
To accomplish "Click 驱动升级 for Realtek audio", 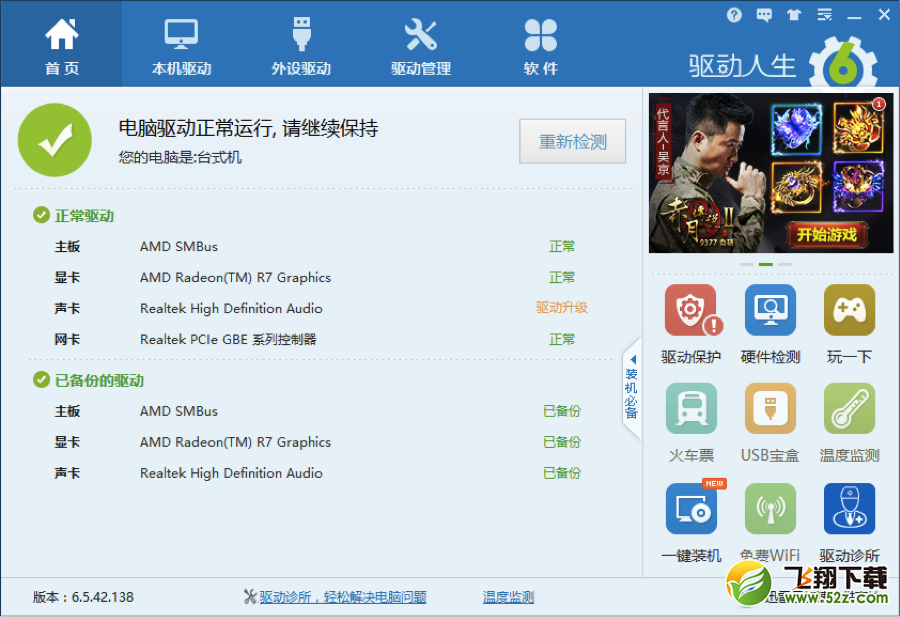I will (x=561, y=308).
